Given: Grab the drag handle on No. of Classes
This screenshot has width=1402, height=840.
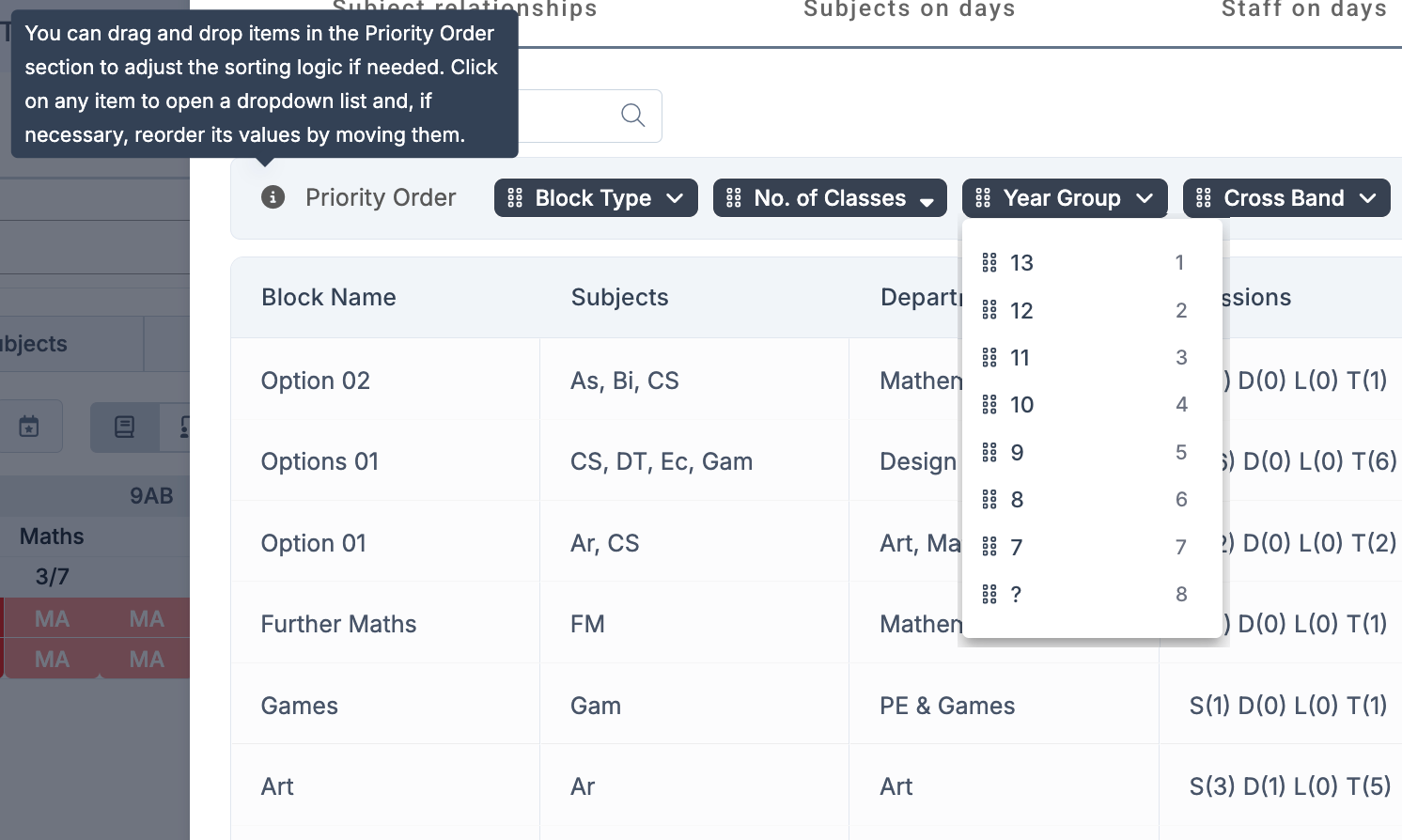Looking at the screenshot, I should click(x=734, y=198).
